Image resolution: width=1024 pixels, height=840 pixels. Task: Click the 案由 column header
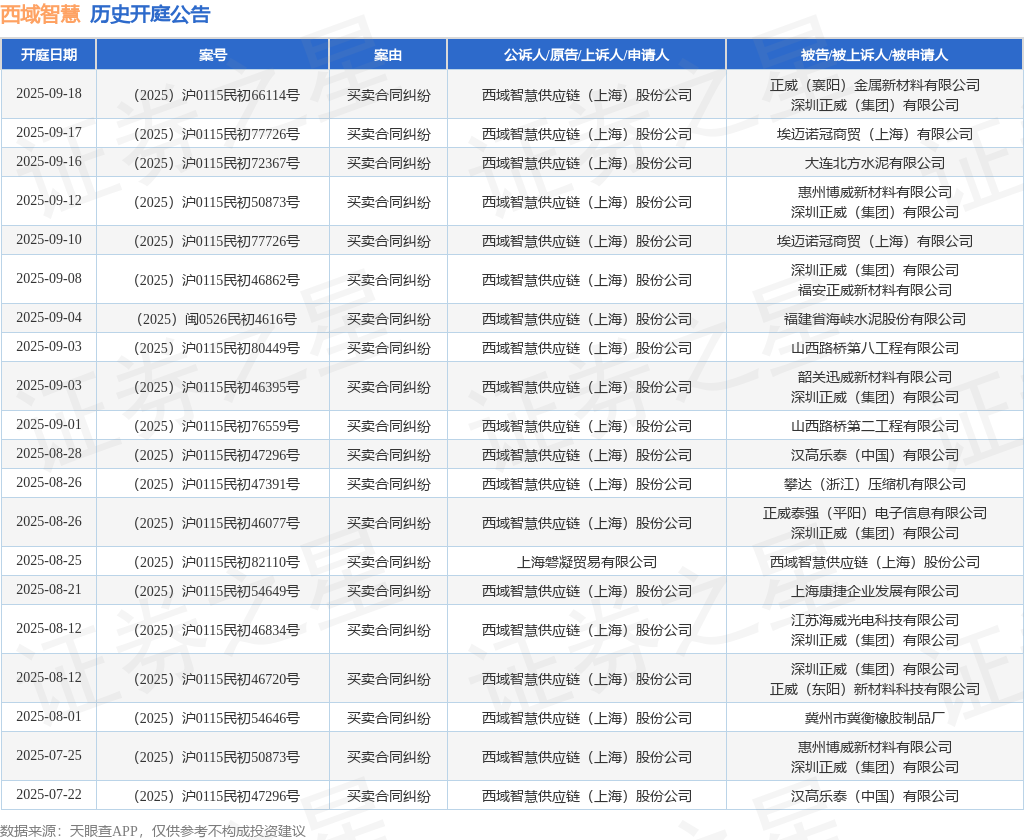(388, 55)
